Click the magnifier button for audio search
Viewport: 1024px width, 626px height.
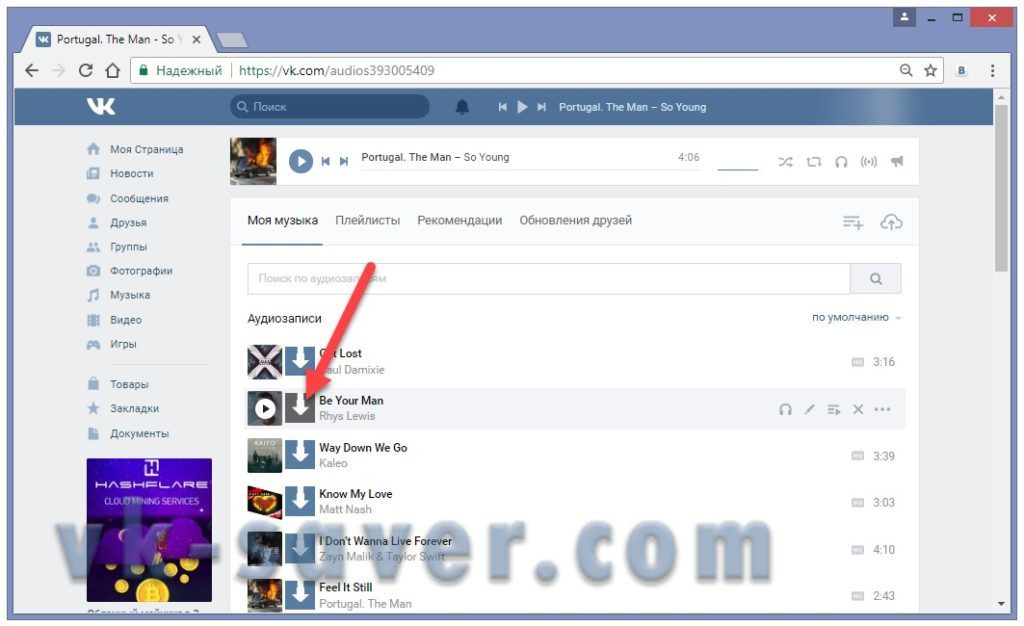876,279
